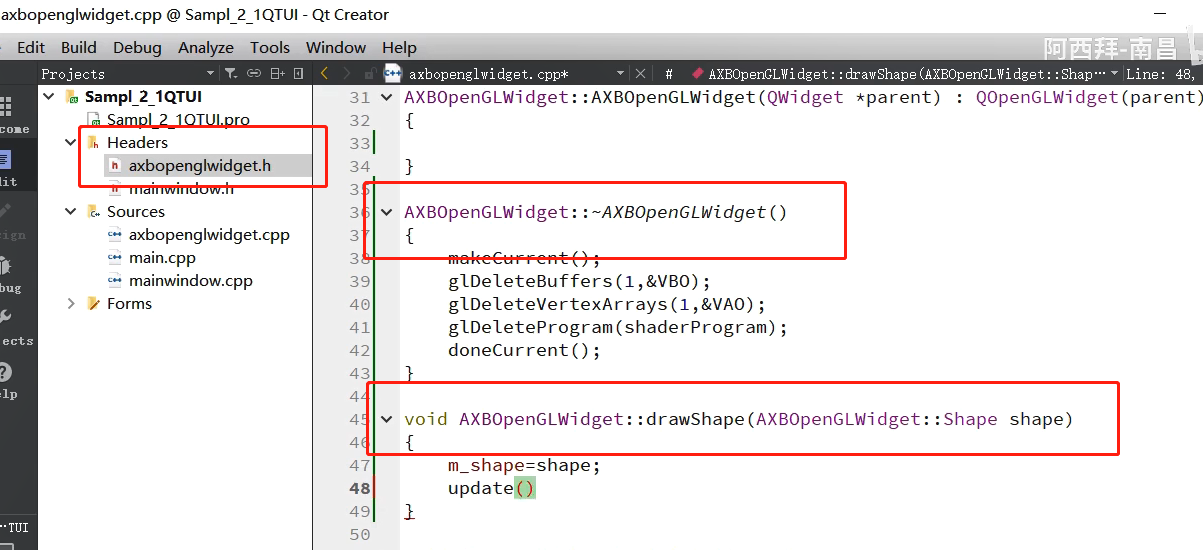Viewport: 1203px width, 550px height.
Task: Open the Debug menu
Action: pos(137,47)
